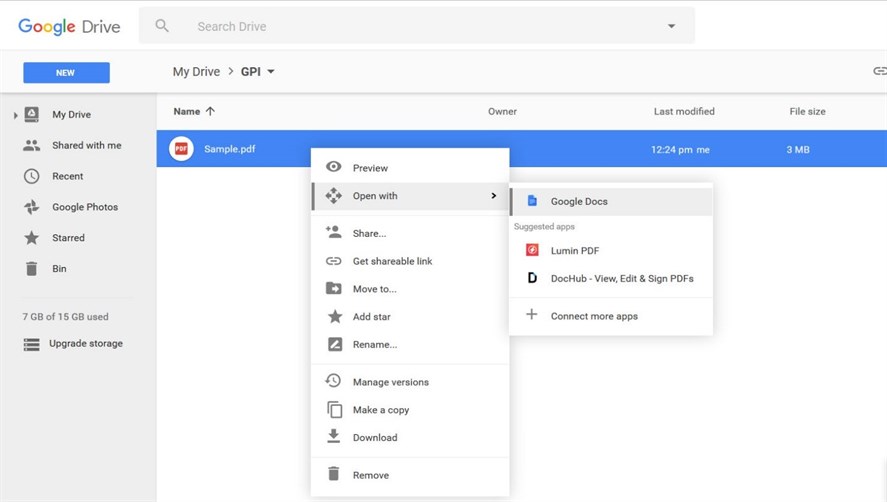This screenshot has height=502, width=887.
Task: Click the magnifier search icon
Action: coord(162,26)
